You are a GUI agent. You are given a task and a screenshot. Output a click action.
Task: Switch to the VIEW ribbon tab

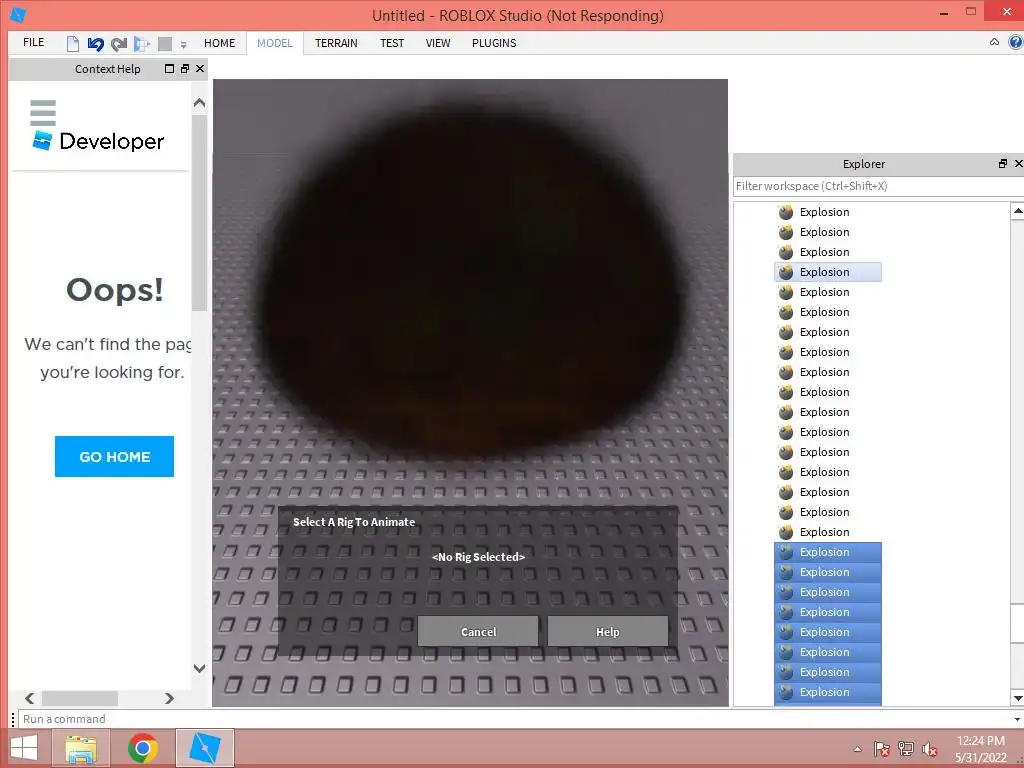pos(438,43)
